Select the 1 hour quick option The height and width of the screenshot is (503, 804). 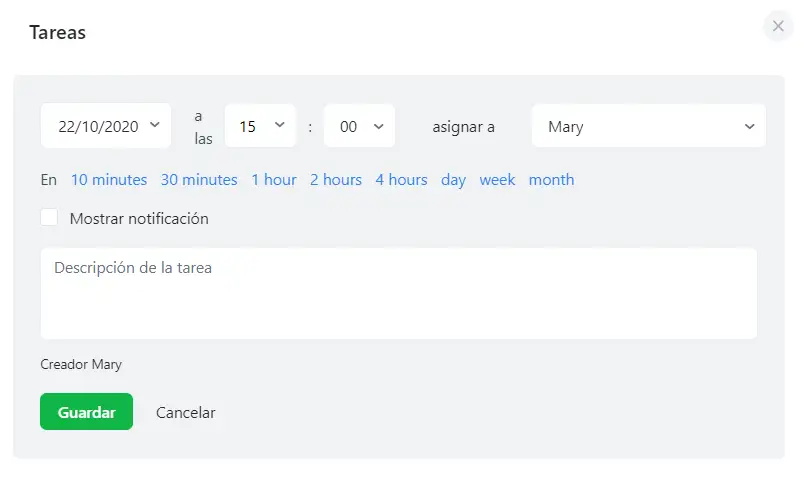pyautogui.click(x=274, y=180)
